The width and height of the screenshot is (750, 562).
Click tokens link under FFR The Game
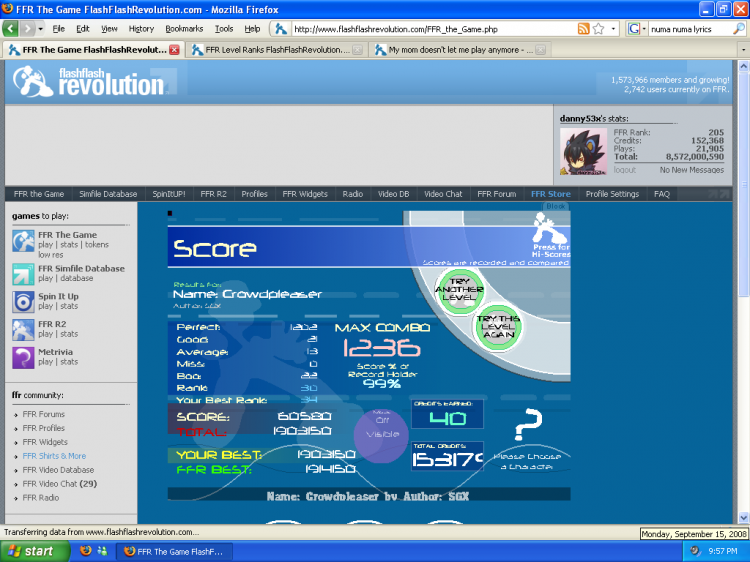pyautogui.click(x=97, y=244)
